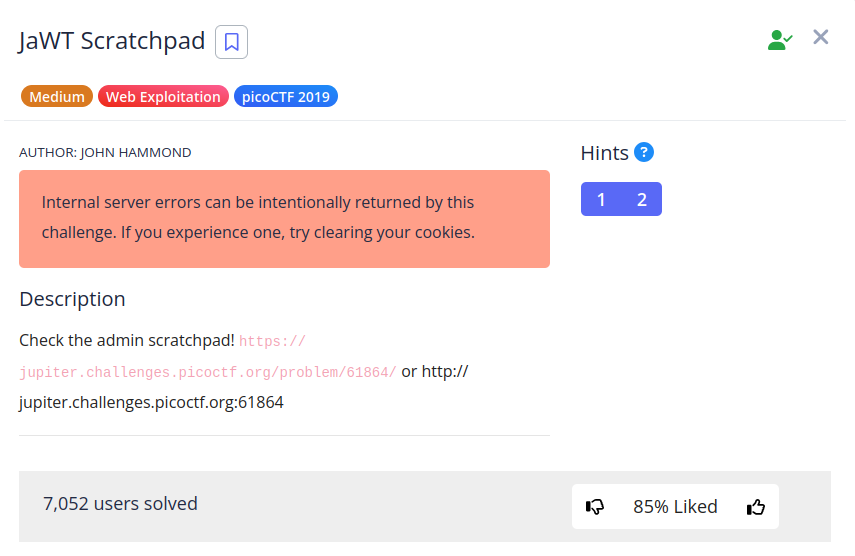Screen dimensions: 855x556
Task: Click the internal server errors warning box
Action: (x=284, y=218)
